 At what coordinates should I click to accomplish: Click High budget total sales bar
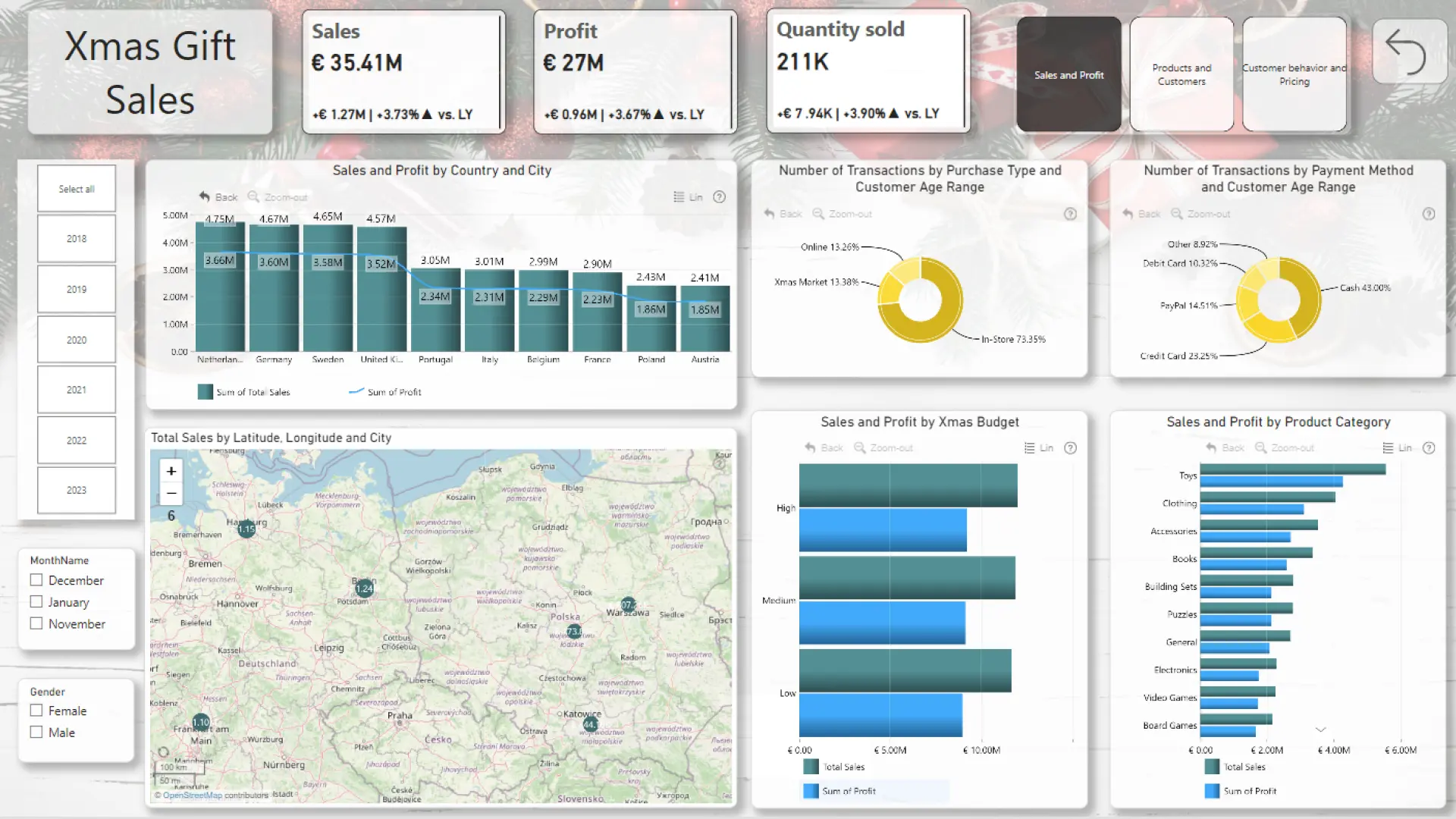pyautogui.click(x=908, y=485)
